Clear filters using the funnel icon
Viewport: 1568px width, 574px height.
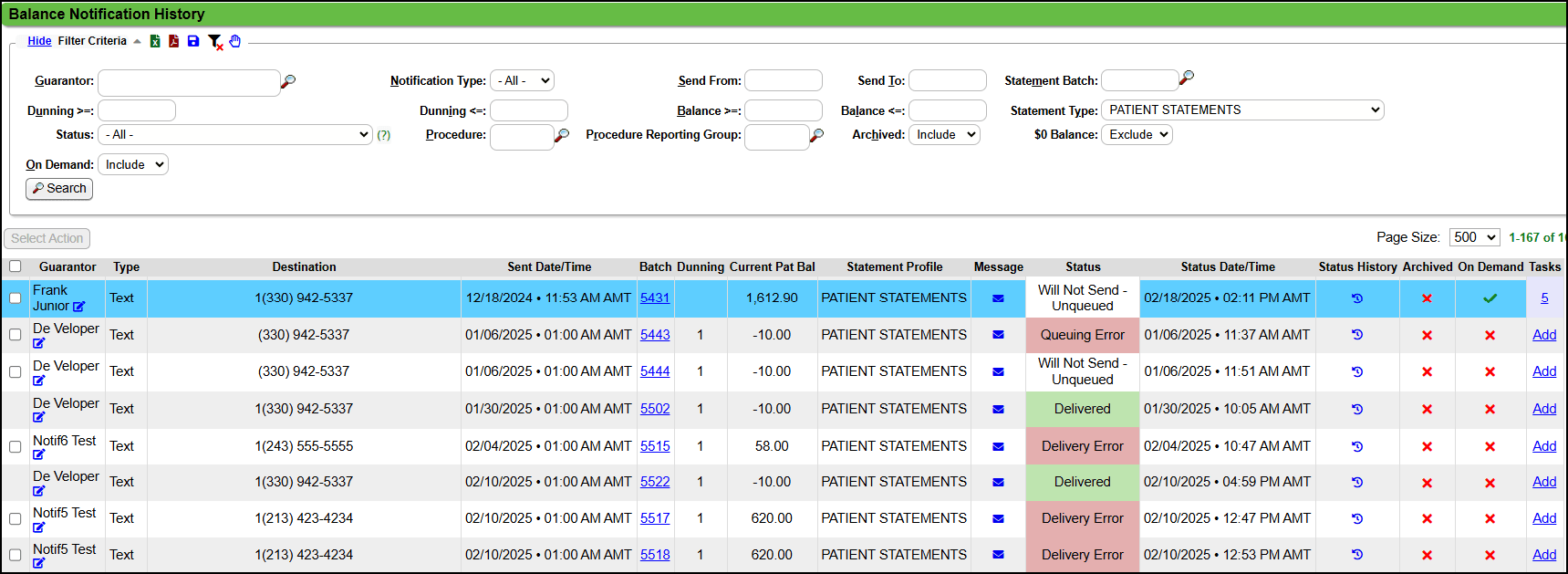point(215,42)
